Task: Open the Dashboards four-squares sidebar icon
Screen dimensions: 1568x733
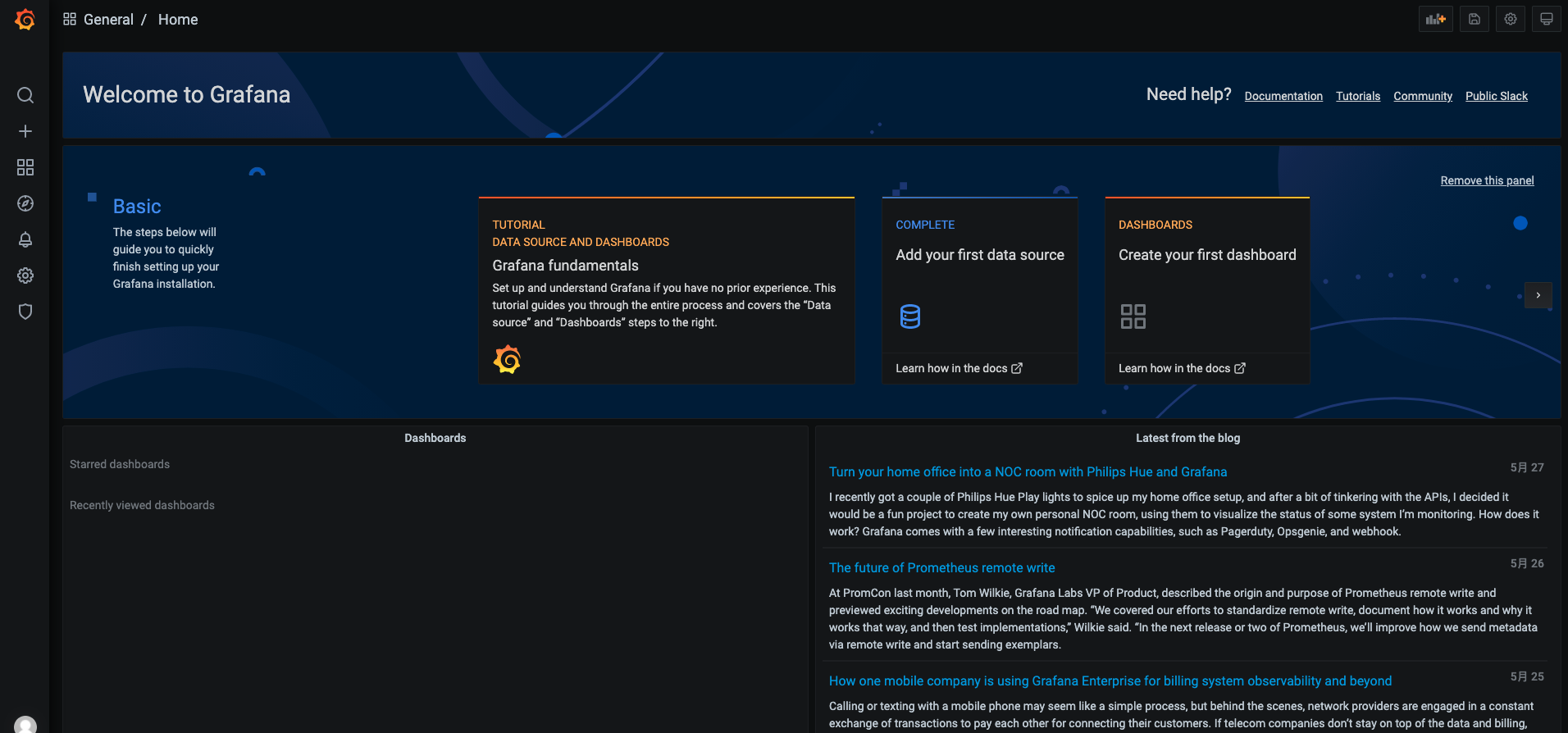Action: tap(25, 167)
